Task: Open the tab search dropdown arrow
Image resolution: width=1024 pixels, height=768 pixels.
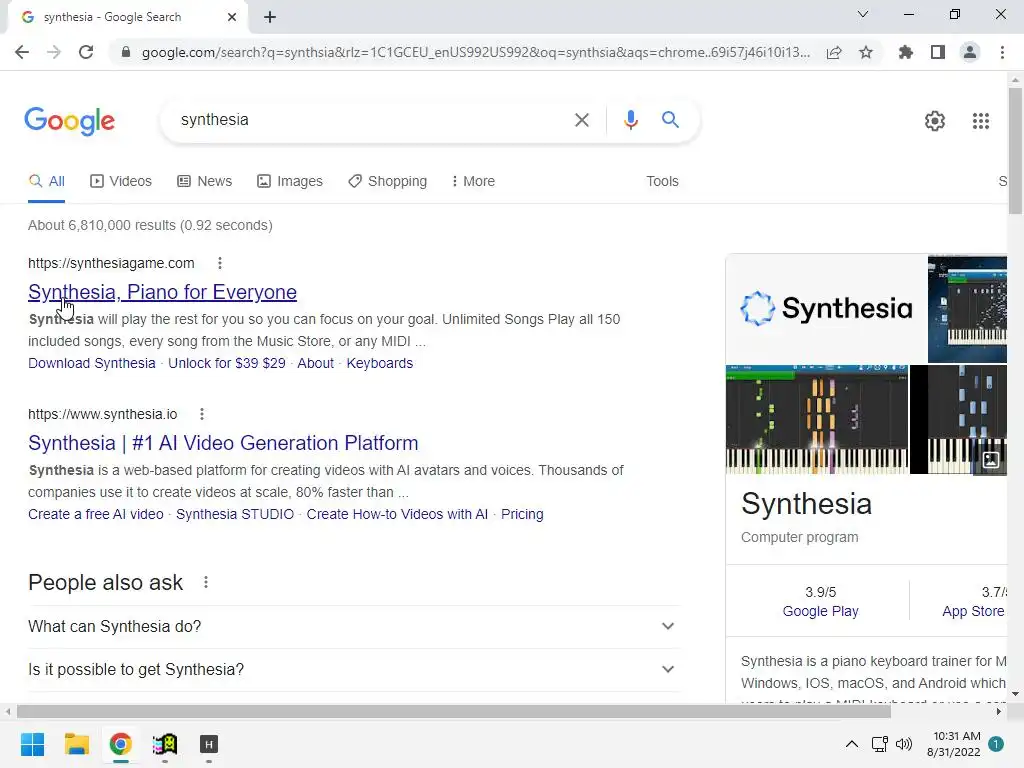Action: point(863,14)
